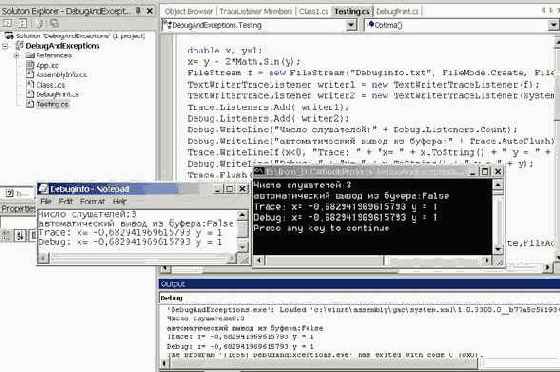
Task: Click console horizontal scrollbar right arrow
Action: coord(487,261)
